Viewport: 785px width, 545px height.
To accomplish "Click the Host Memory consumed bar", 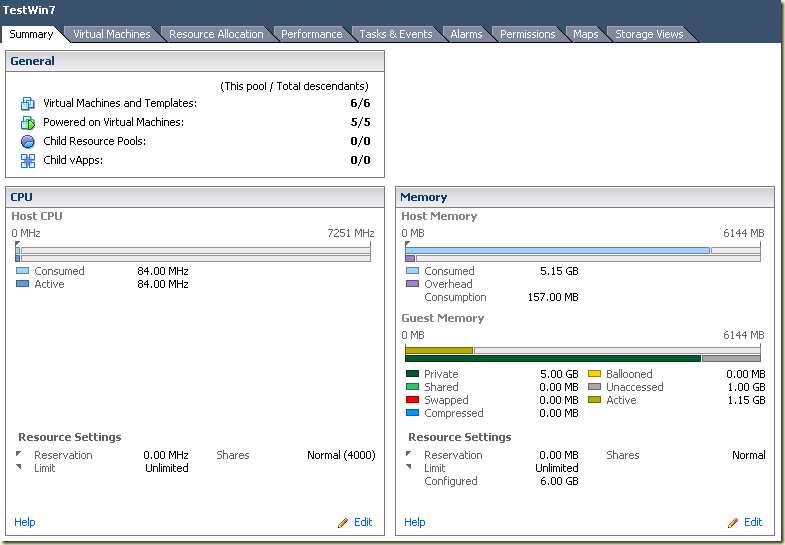I will [557, 250].
